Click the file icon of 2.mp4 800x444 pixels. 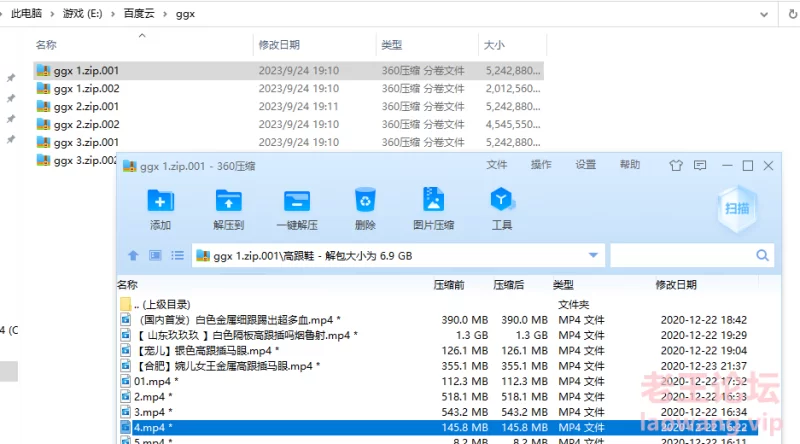coord(126,397)
